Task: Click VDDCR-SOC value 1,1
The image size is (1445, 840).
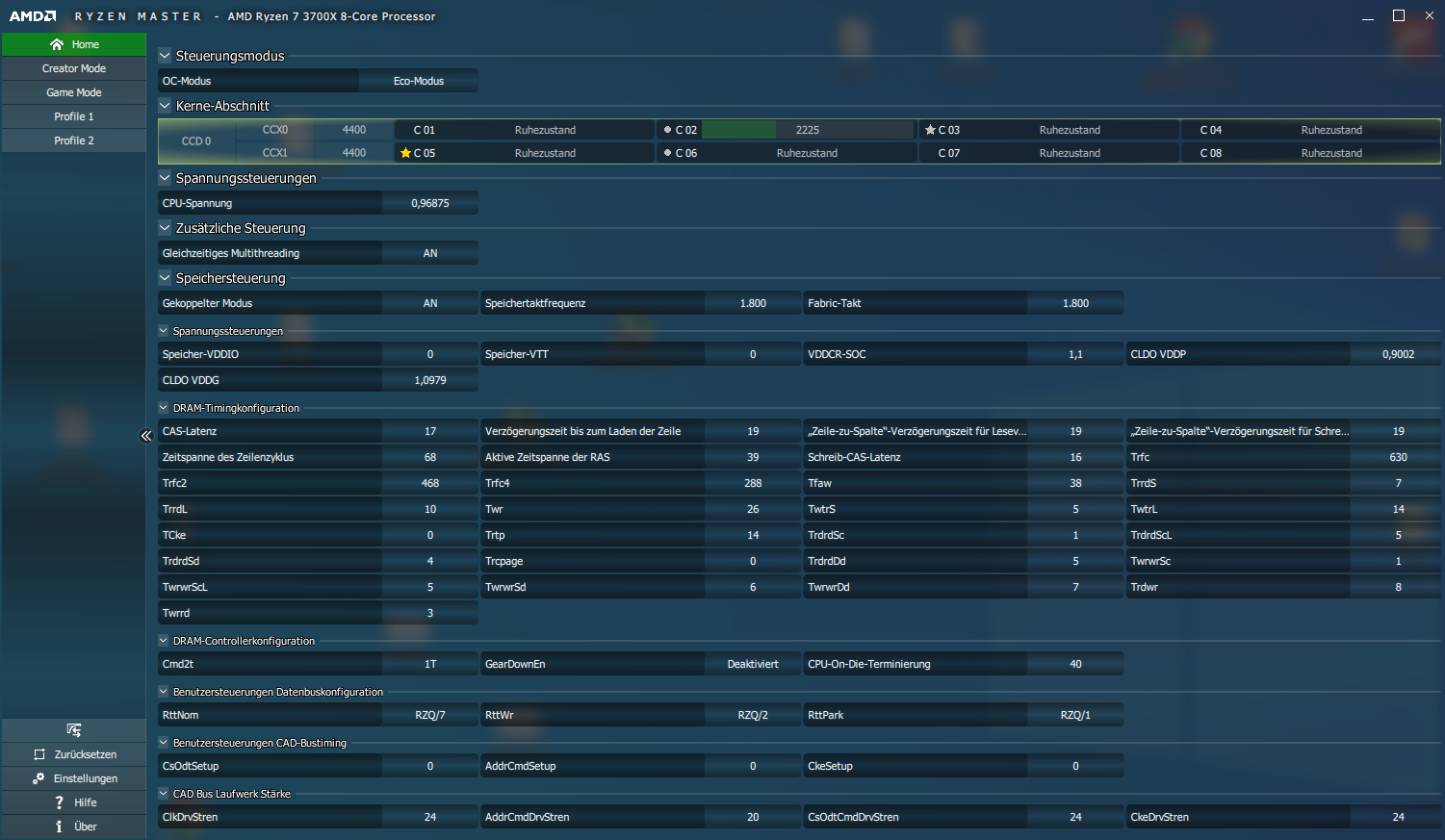Action: coord(1075,354)
